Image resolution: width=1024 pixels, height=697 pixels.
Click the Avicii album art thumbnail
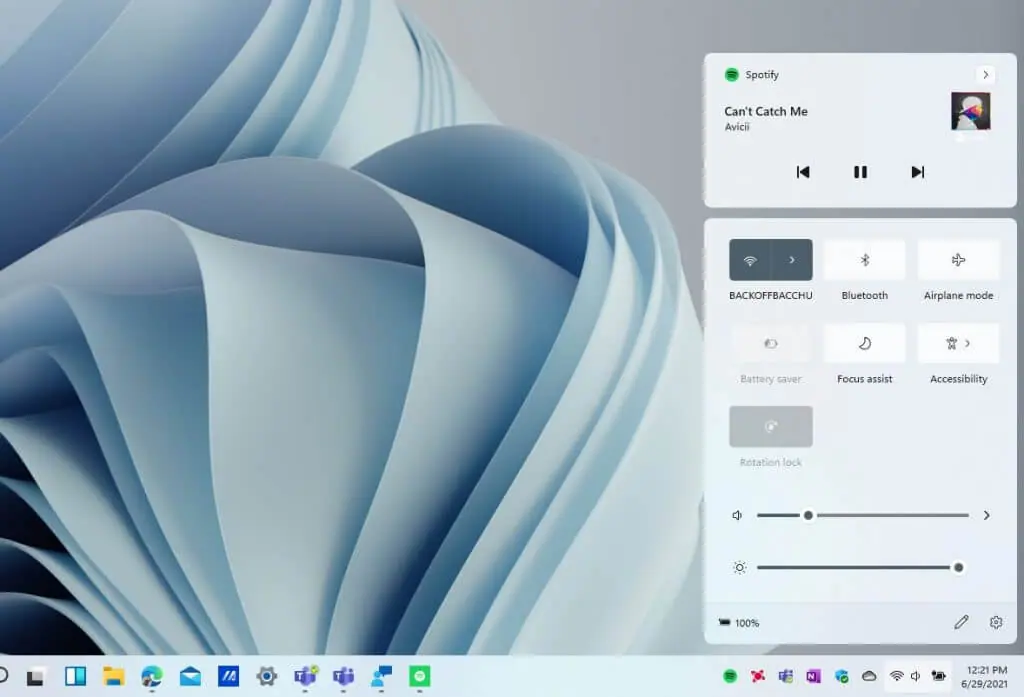(970, 111)
